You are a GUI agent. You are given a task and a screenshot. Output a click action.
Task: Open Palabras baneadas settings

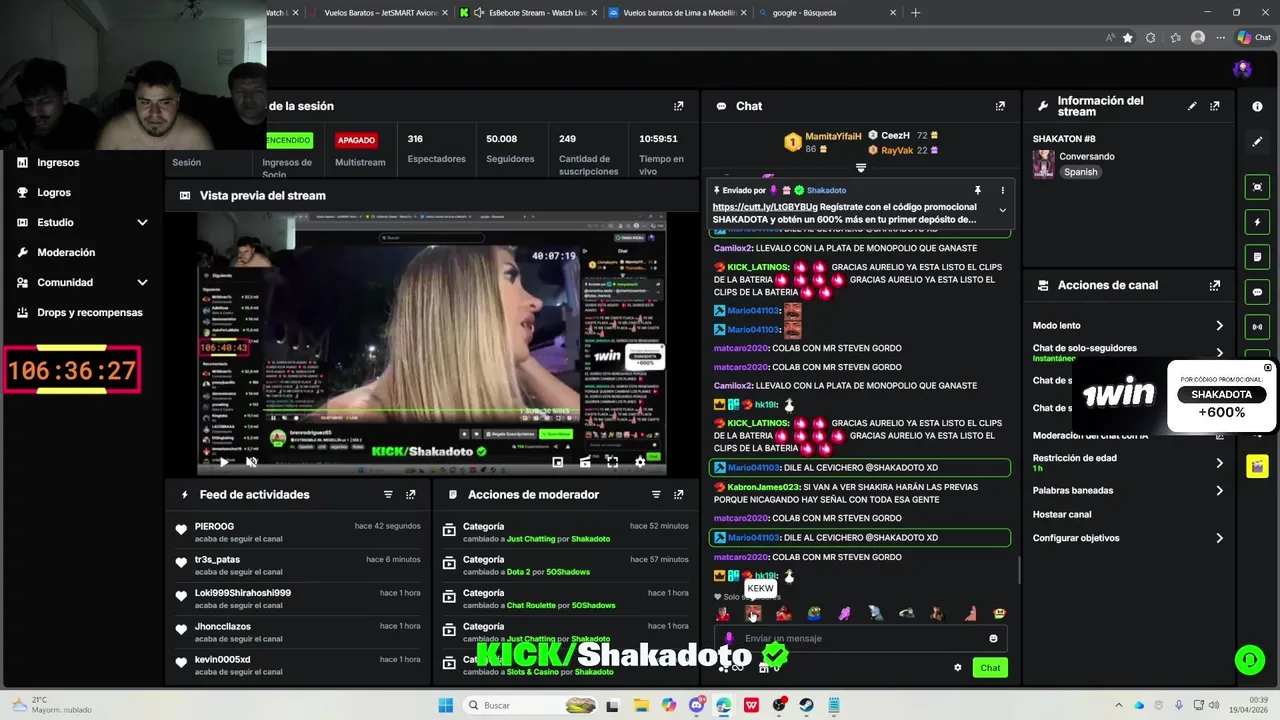1128,490
